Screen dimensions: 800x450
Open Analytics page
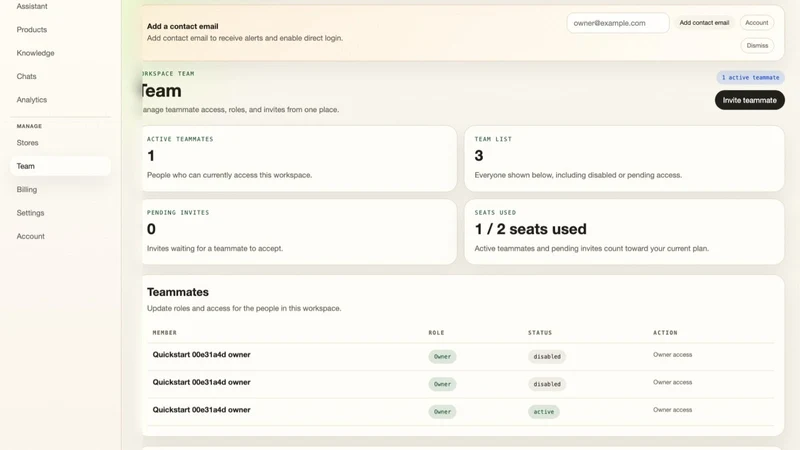(32, 100)
